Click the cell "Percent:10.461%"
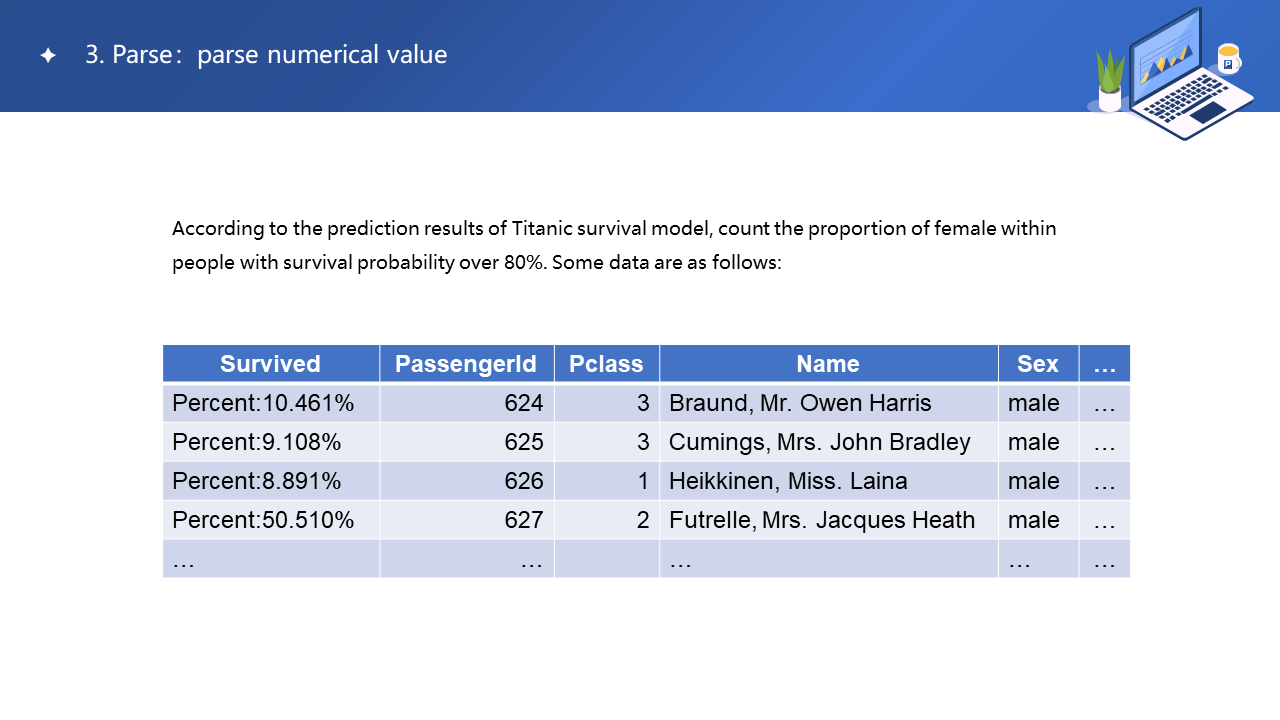 pos(263,403)
